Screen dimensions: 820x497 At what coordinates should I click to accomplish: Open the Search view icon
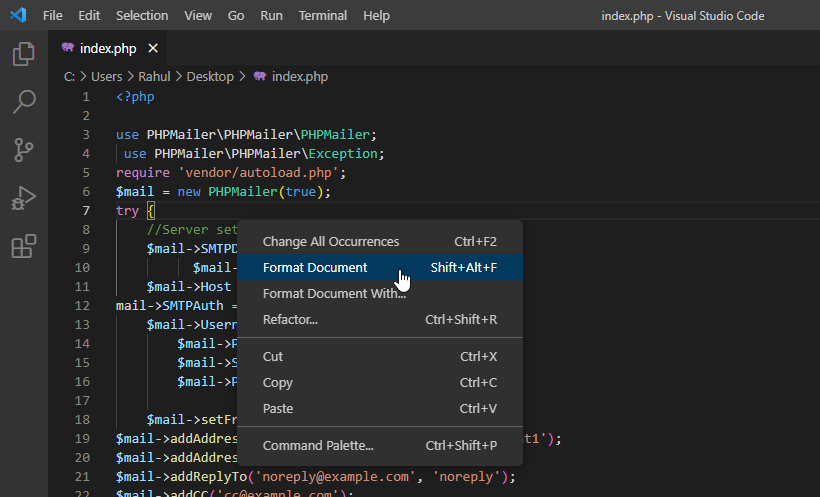[24, 101]
